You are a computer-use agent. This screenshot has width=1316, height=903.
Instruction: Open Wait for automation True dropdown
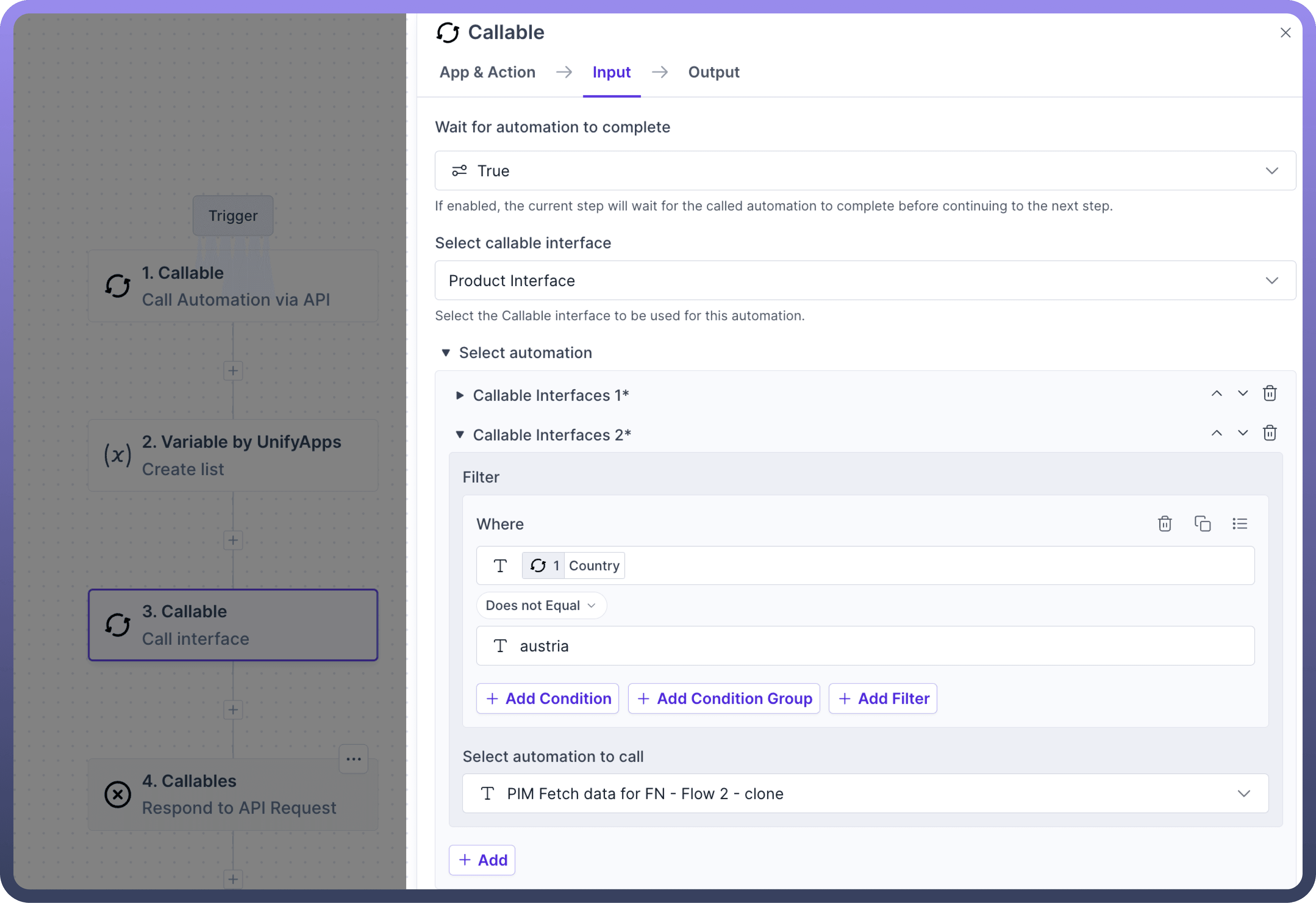point(865,171)
